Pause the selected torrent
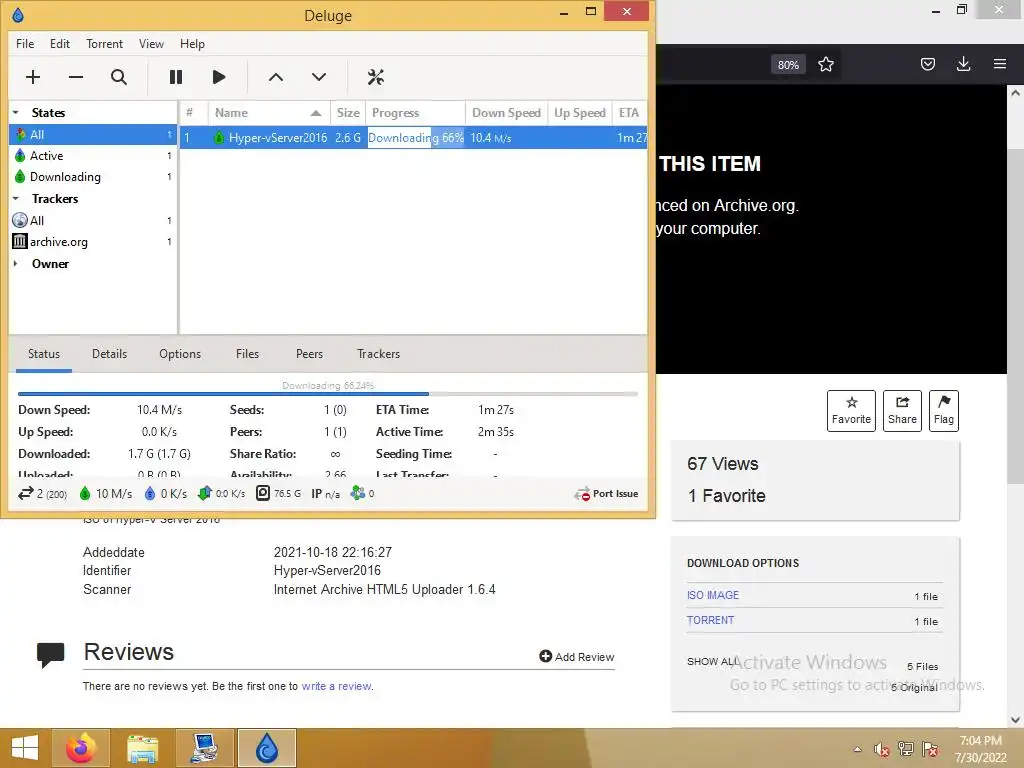 pyautogui.click(x=176, y=77)
